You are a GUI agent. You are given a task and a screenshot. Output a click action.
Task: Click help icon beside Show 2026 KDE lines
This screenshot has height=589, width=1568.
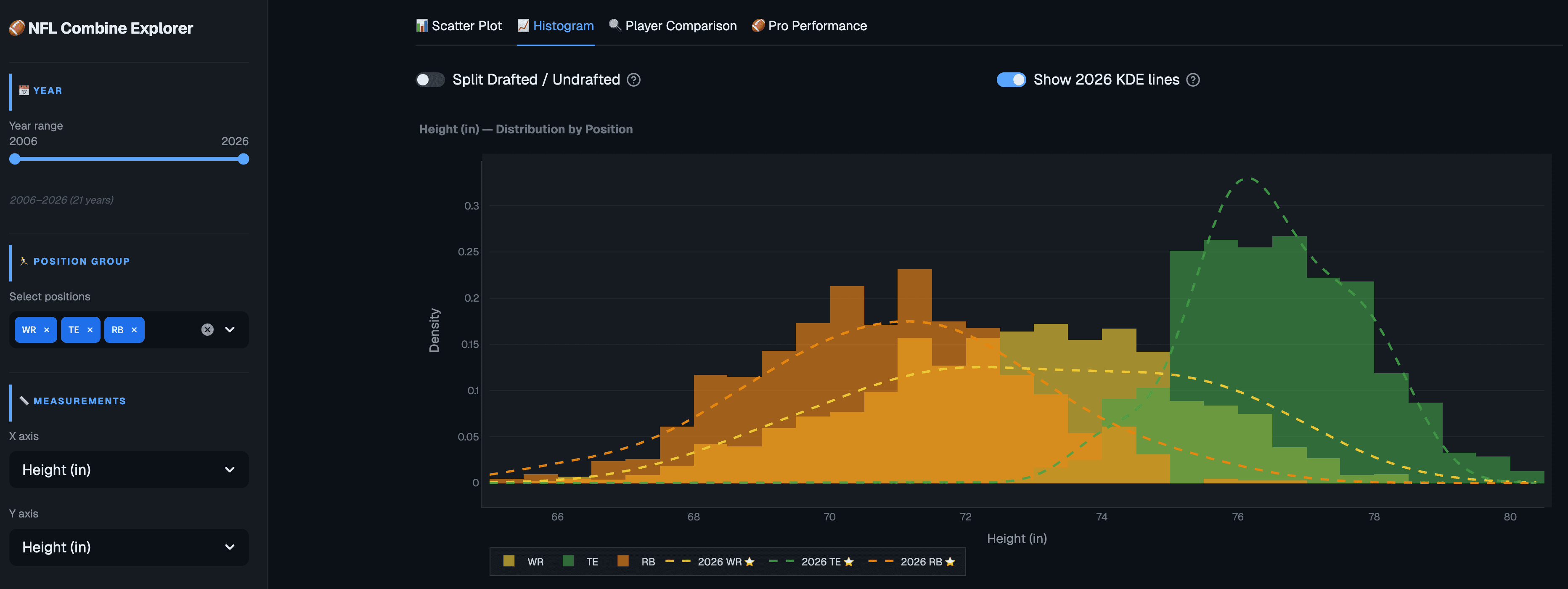click(x=1193, y=80)
